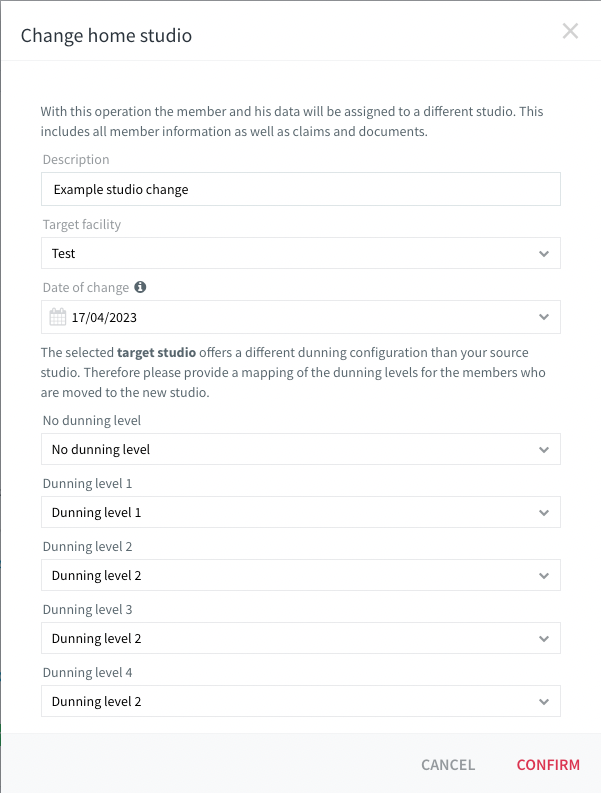Click chevron on Dunning level 4 dropdown
The width and height of the screenshot is (601, 793).
click(544, 701)
